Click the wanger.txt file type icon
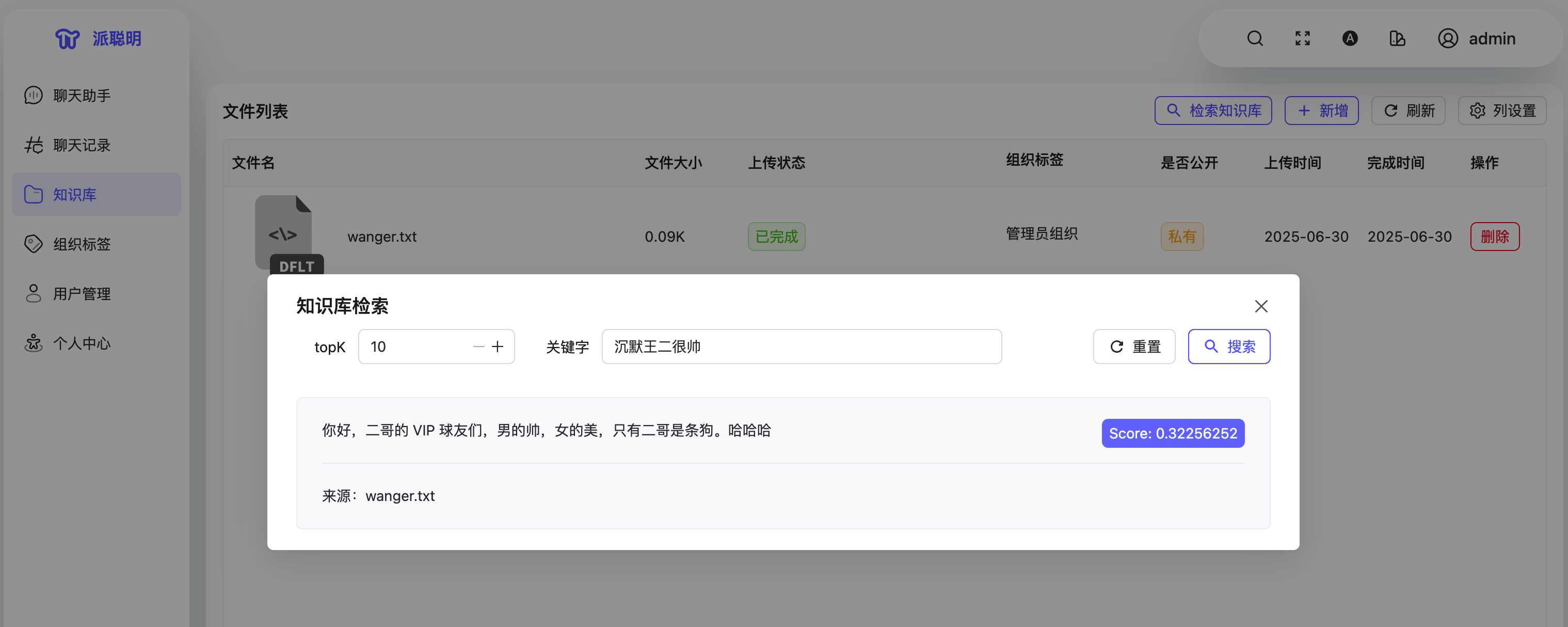 [284, 233]
